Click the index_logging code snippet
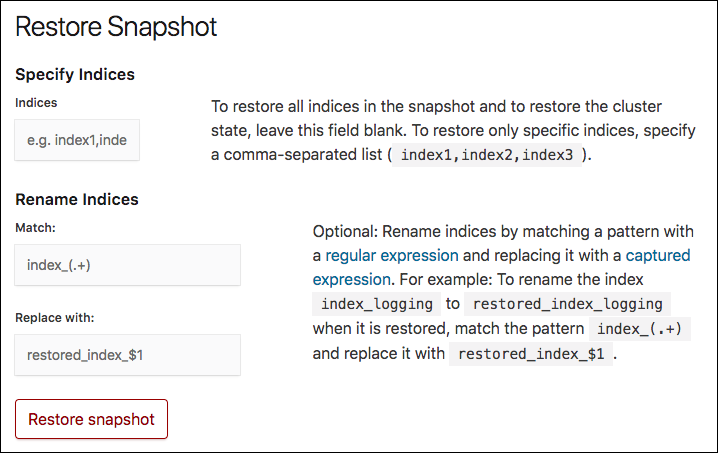Screen dimensions: 718x453 click(375, 304)
